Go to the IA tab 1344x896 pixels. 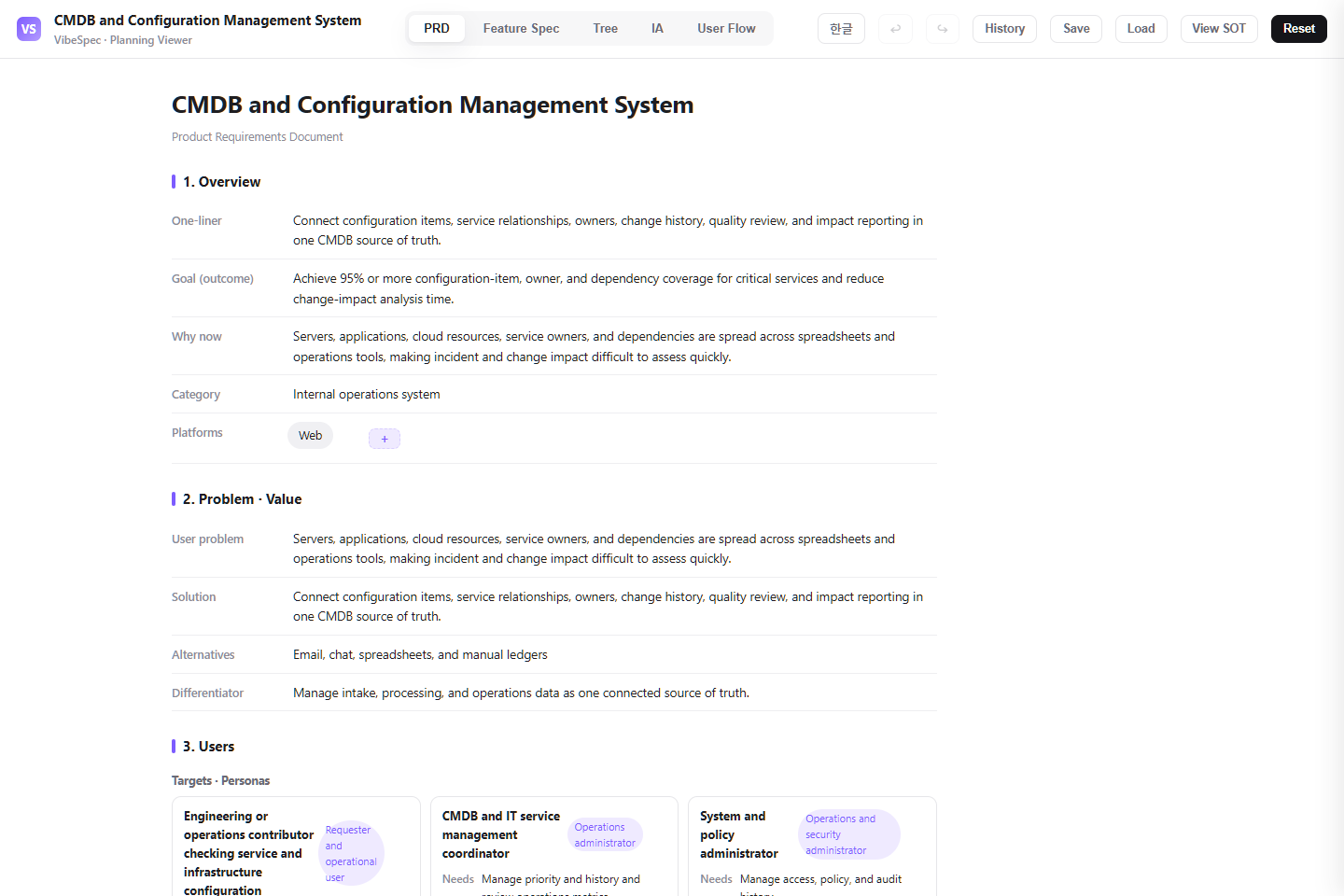point(657,29)
